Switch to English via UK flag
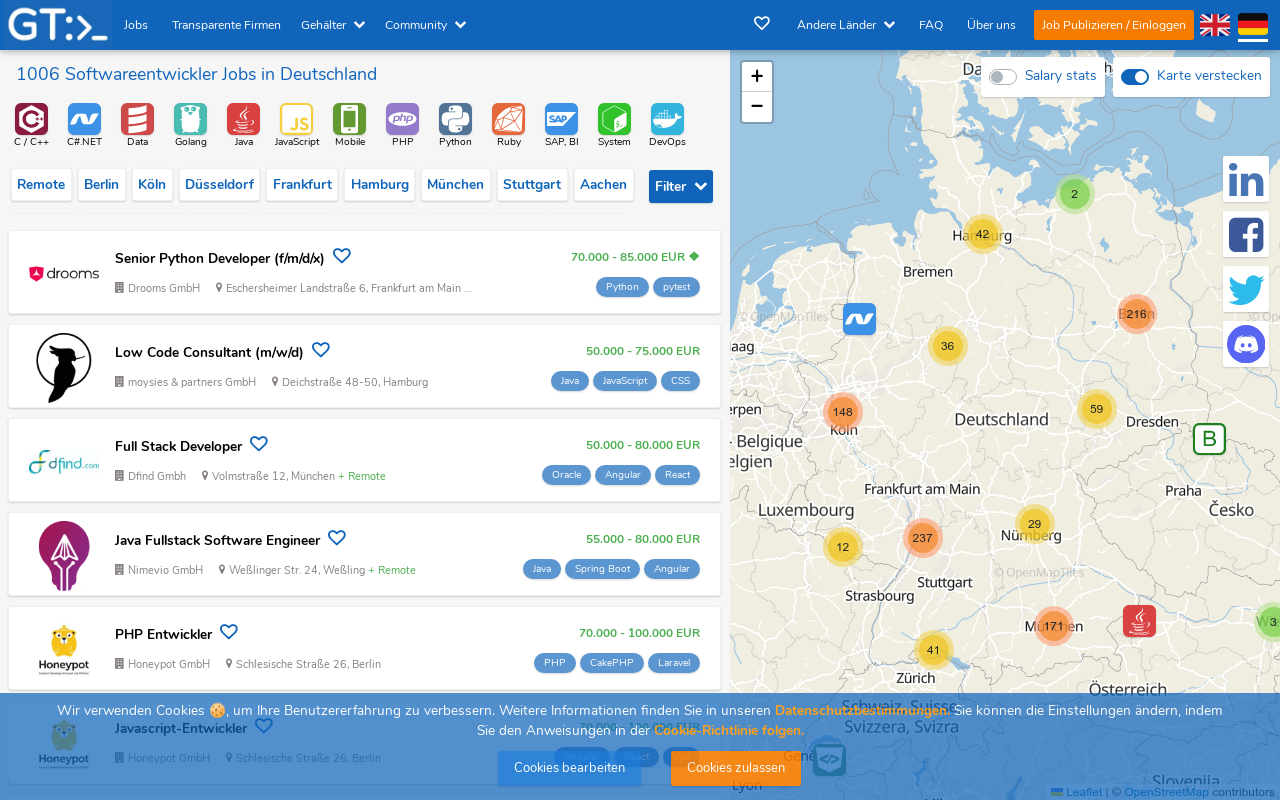The height and width of the screenshot is (800, 1280). pos(1215,25)
